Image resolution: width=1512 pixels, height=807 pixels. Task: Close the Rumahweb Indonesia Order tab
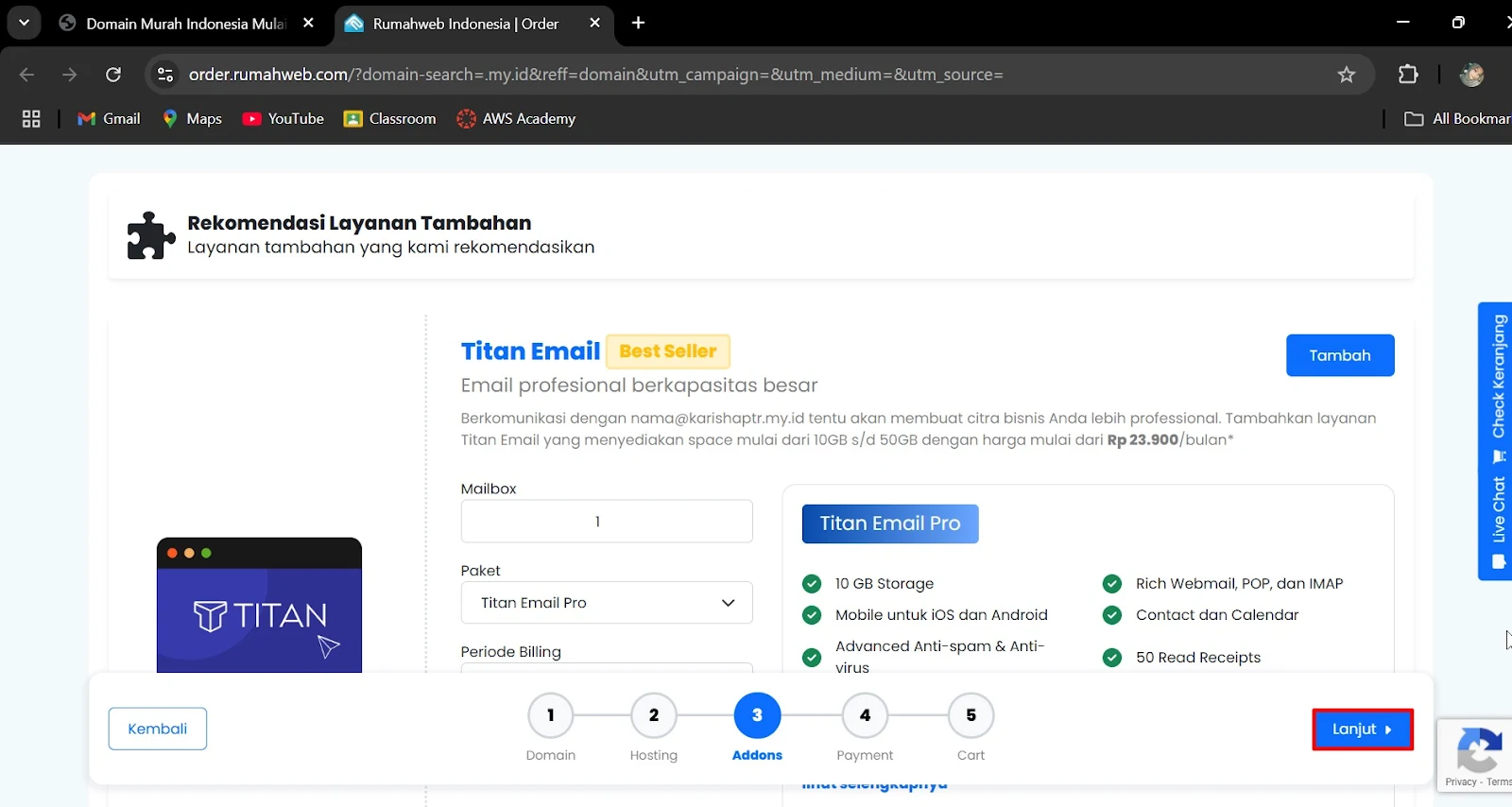[x=594, y=23]
